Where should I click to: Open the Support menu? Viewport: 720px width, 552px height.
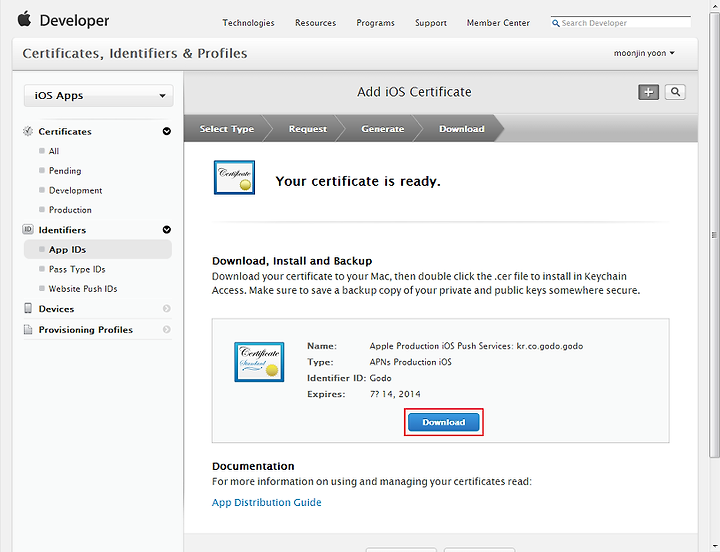coord(431,23)
